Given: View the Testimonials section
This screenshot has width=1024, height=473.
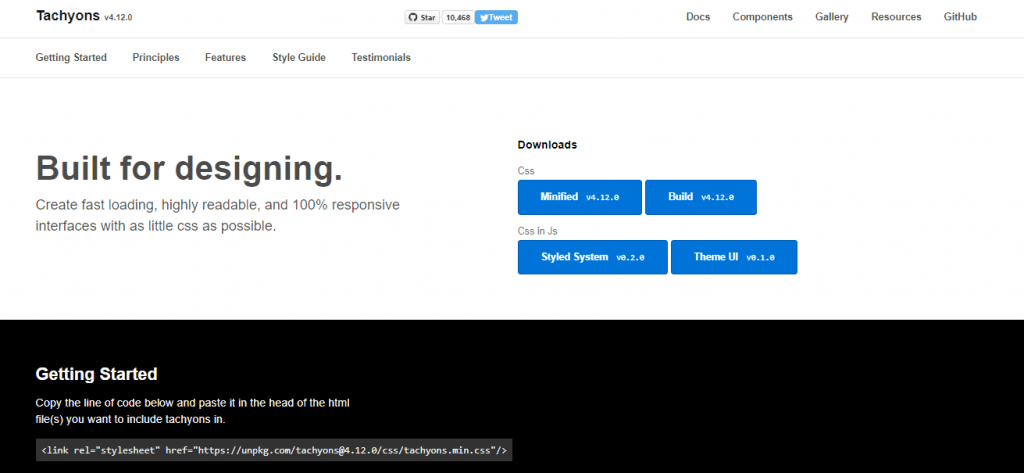Looking at the screenshot, I should 381,58.
